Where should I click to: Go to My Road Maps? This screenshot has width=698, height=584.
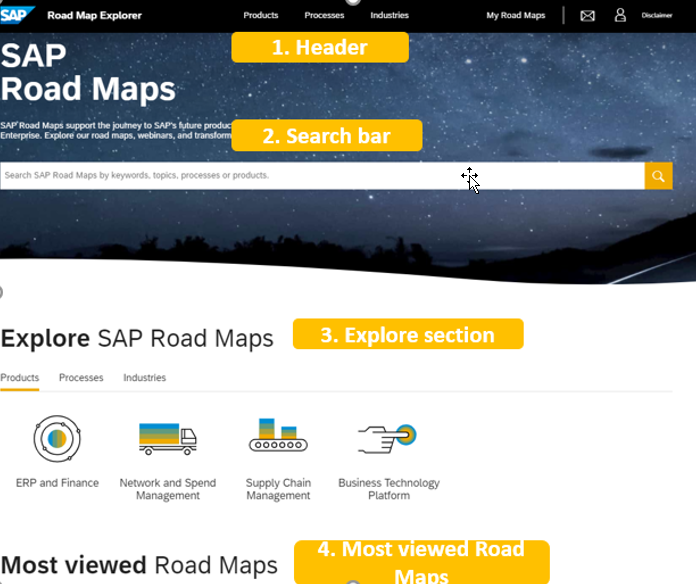[x=515, y=15]
